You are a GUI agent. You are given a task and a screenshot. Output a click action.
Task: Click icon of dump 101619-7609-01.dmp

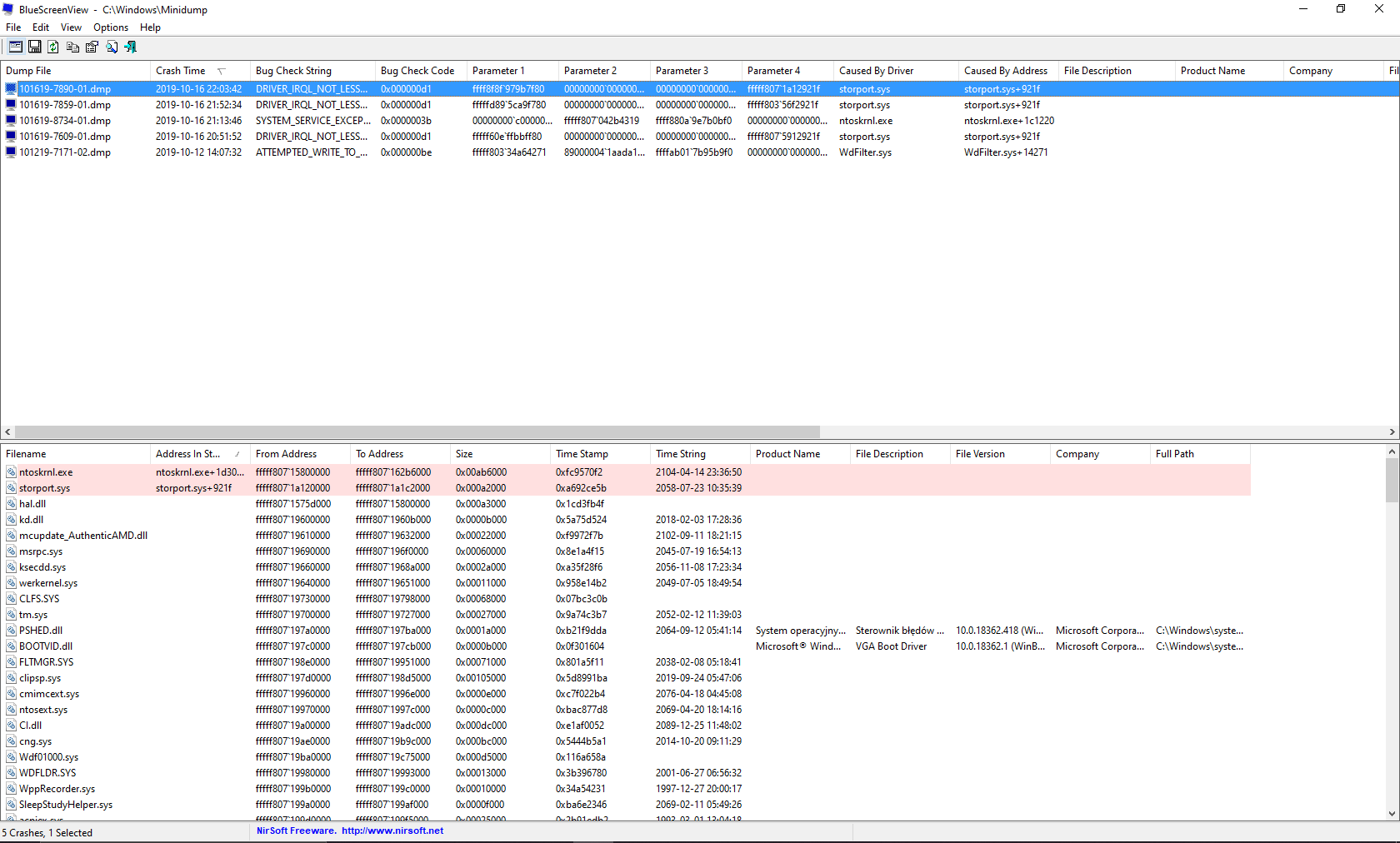coord(11,137)
